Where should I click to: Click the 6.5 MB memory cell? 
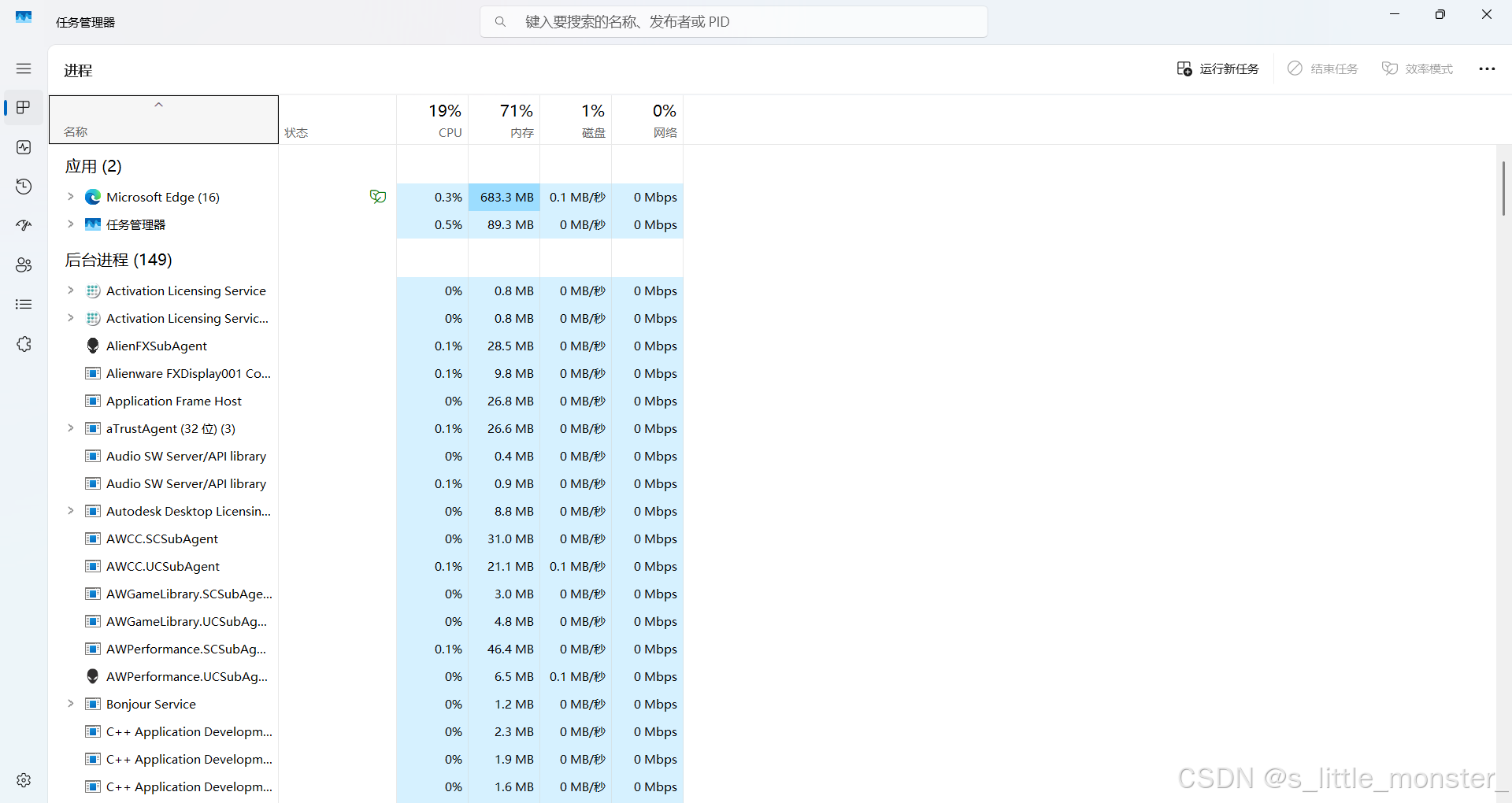(x=504, y=676)
